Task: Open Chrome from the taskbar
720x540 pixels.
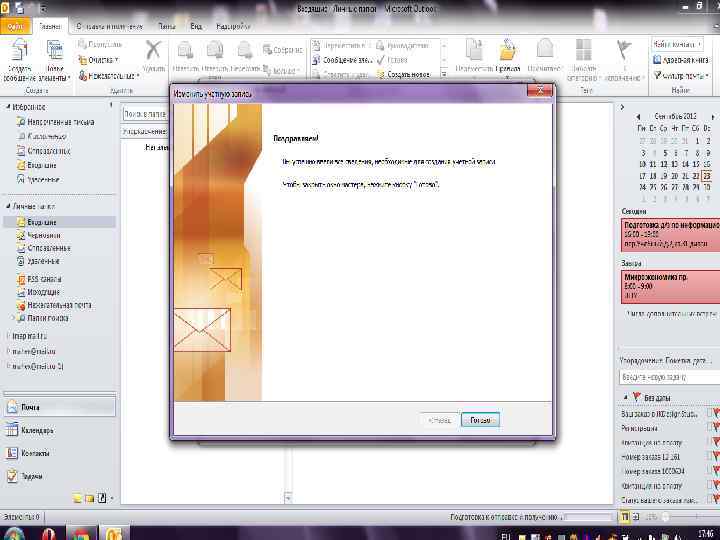Action: [81, 534]
